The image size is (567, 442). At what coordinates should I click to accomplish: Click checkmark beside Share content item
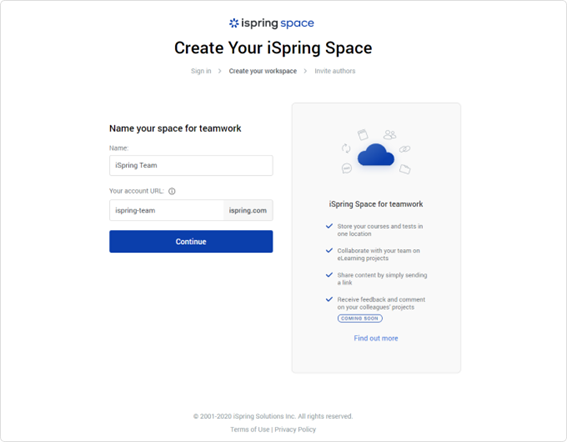pos(329,275)
